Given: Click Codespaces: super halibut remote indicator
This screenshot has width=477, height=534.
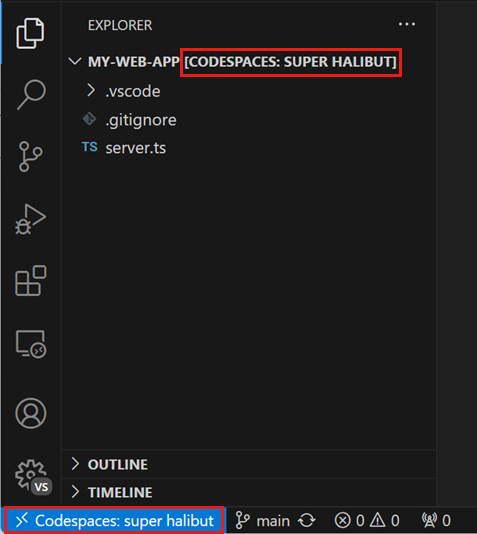Looking at the screenshot, I should (x=114, y=520).
